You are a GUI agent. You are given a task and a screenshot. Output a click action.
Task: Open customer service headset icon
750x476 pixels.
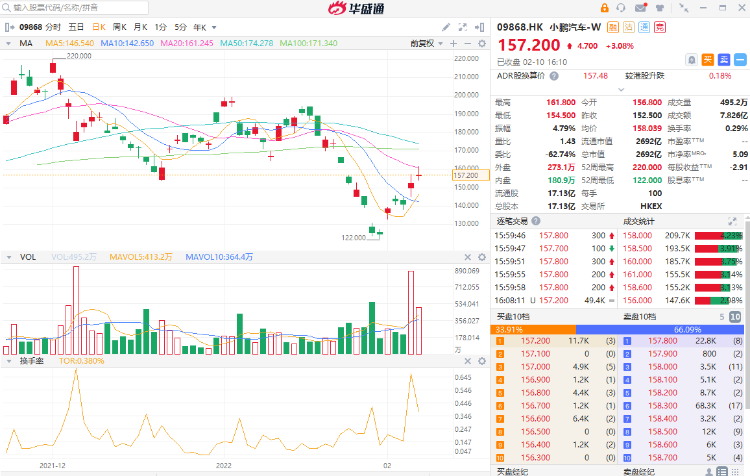[621, 8]
